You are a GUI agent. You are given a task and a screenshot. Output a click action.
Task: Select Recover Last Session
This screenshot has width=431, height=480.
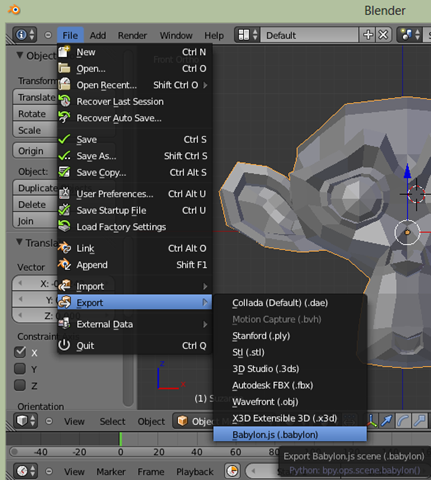point(135,102)
